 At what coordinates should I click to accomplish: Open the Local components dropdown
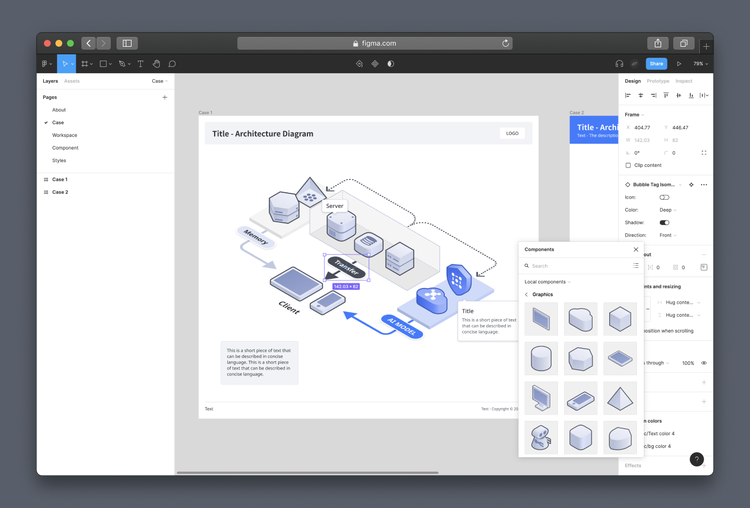coord(547,282)
